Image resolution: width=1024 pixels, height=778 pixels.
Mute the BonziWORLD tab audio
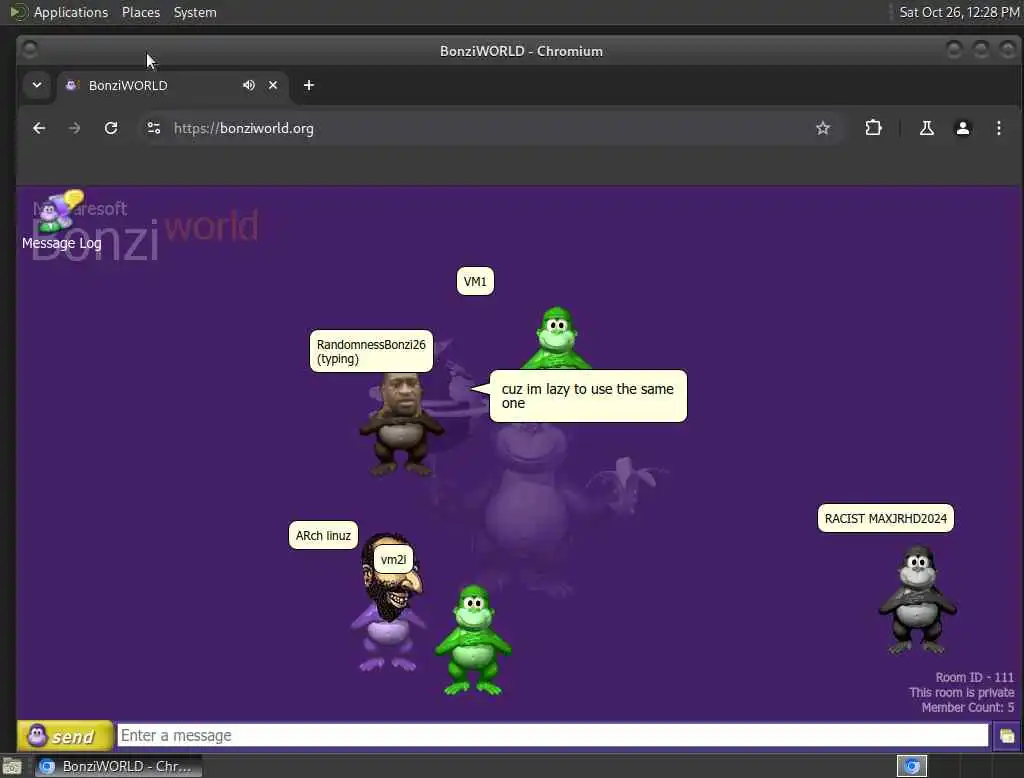[249, 86]
